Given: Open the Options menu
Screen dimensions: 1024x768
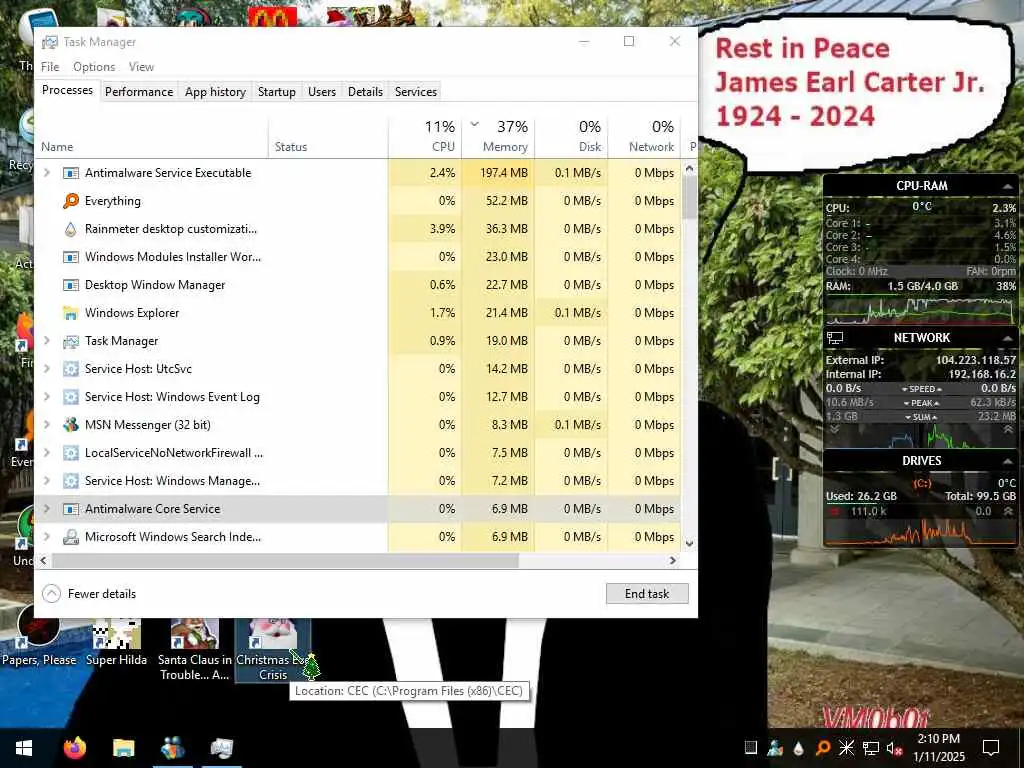Looking at the screenshot, I should click(x=94, y=67).
